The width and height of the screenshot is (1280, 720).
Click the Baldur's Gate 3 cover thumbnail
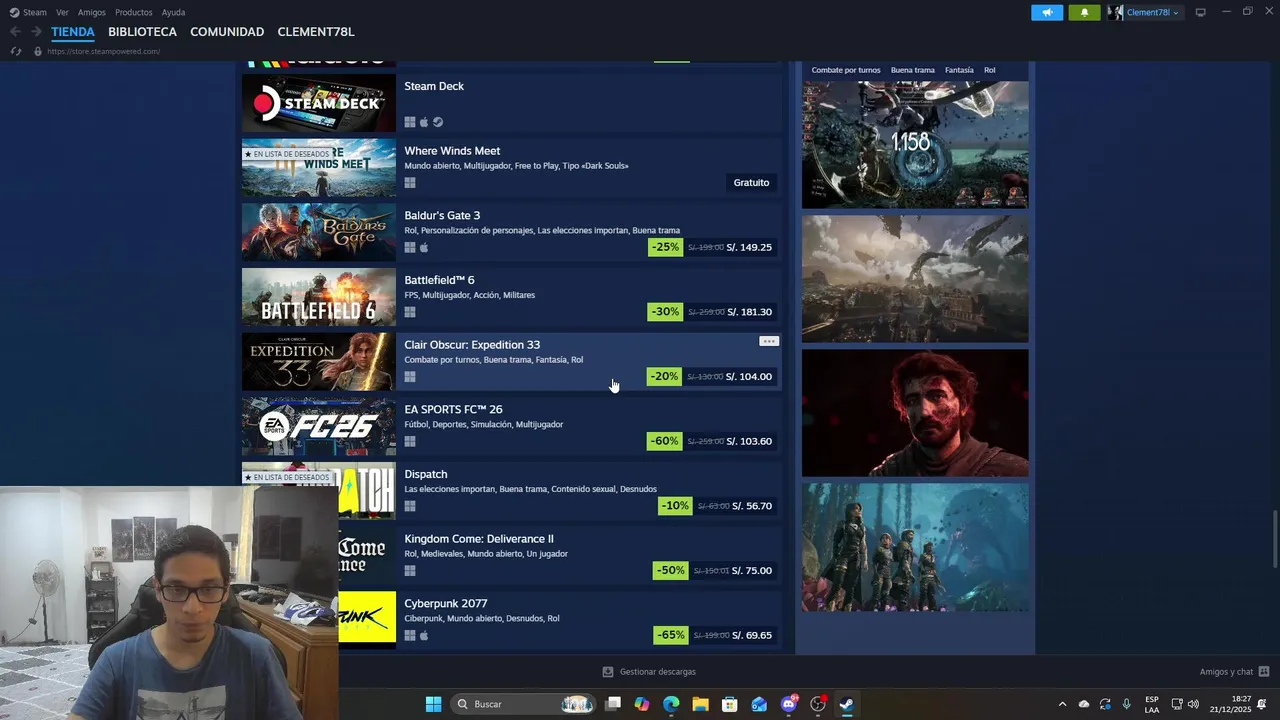pos(319,233)
